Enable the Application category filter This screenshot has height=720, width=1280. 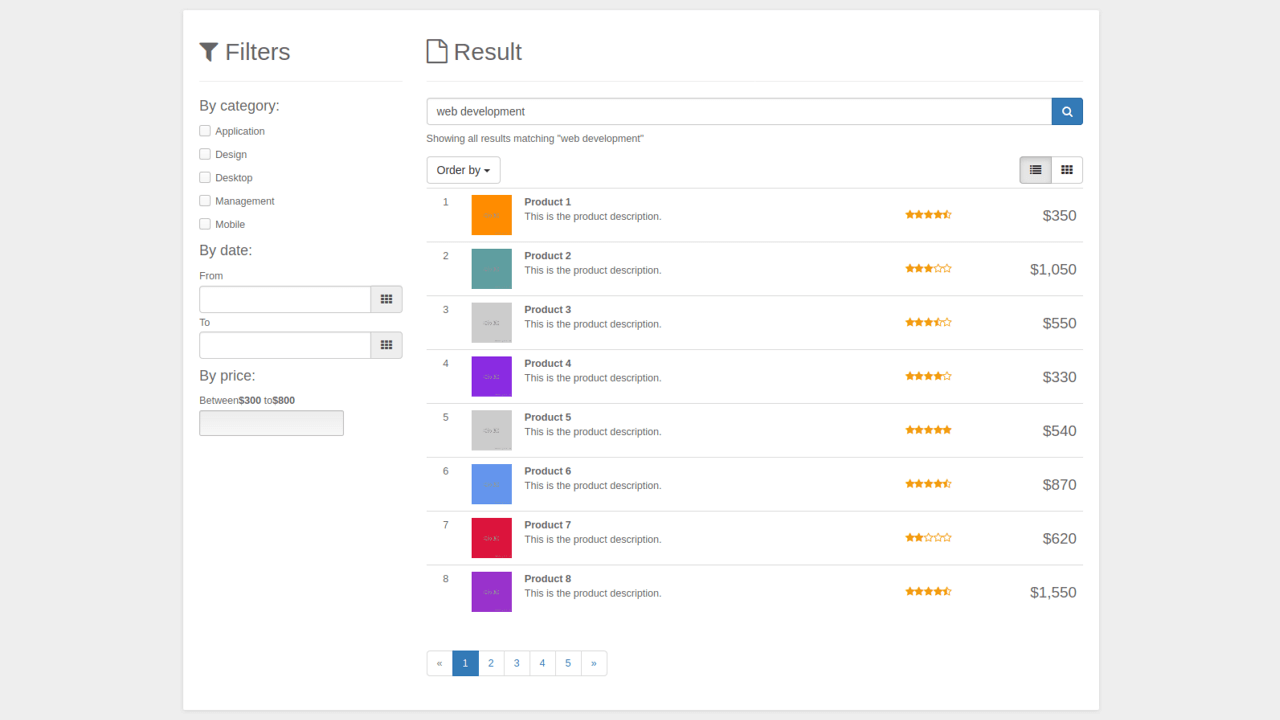point(204,130)
